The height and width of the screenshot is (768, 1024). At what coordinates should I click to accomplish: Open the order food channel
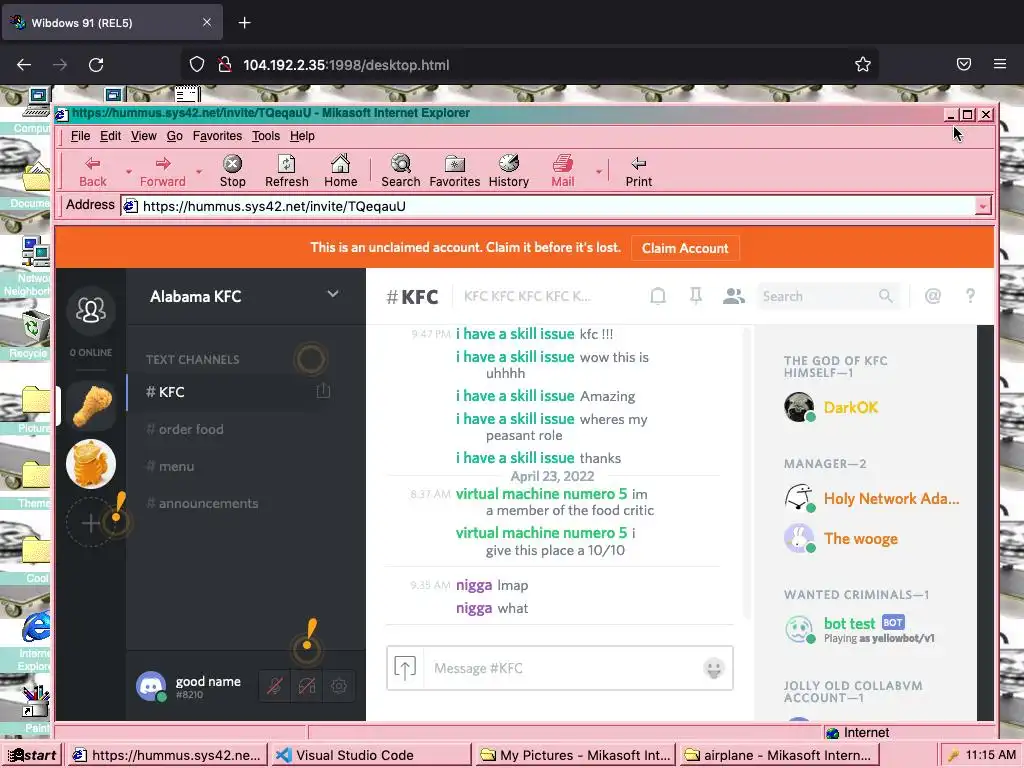185,429
